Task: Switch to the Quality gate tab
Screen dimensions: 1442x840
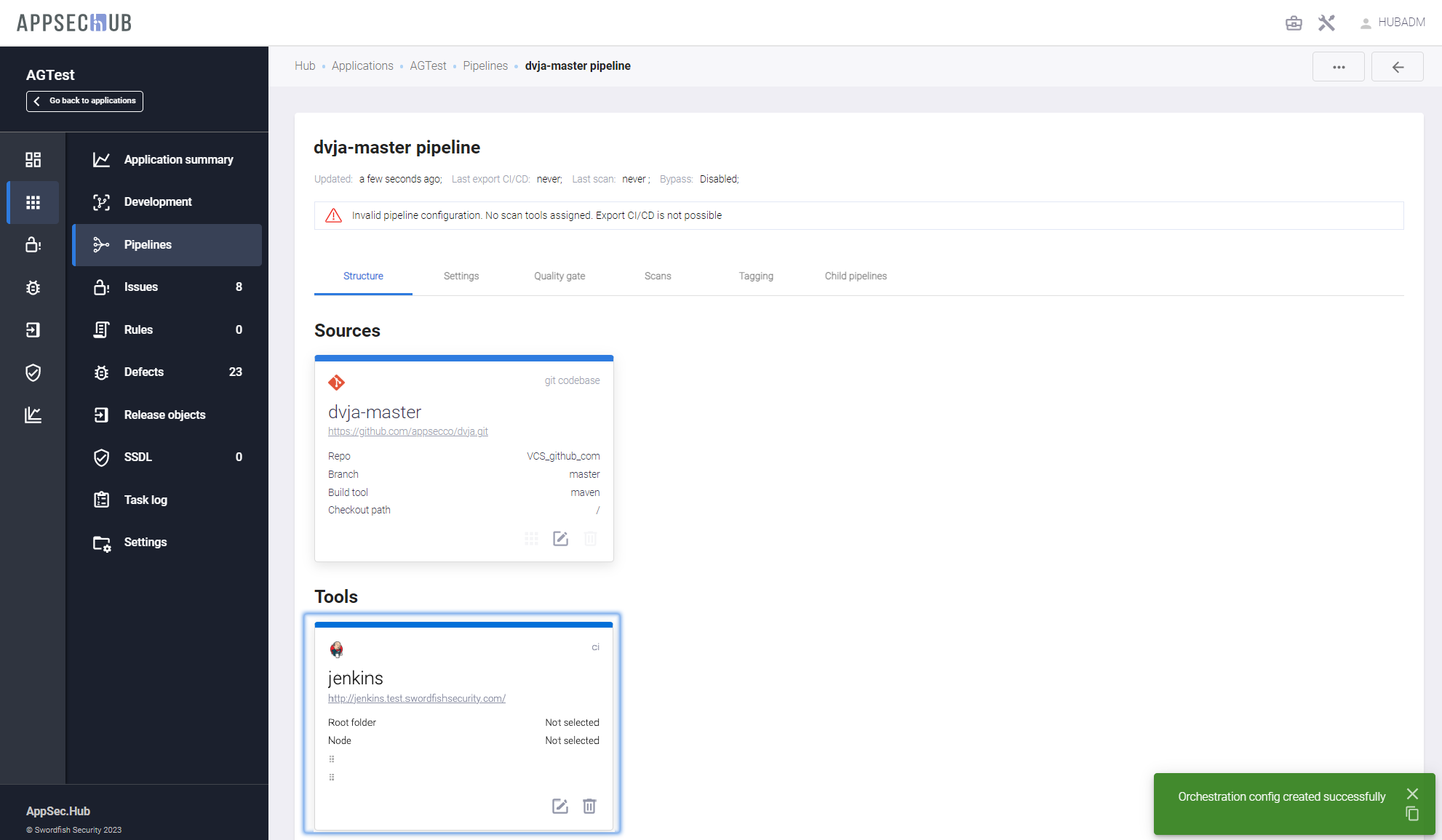Action: tap(559, 276)
